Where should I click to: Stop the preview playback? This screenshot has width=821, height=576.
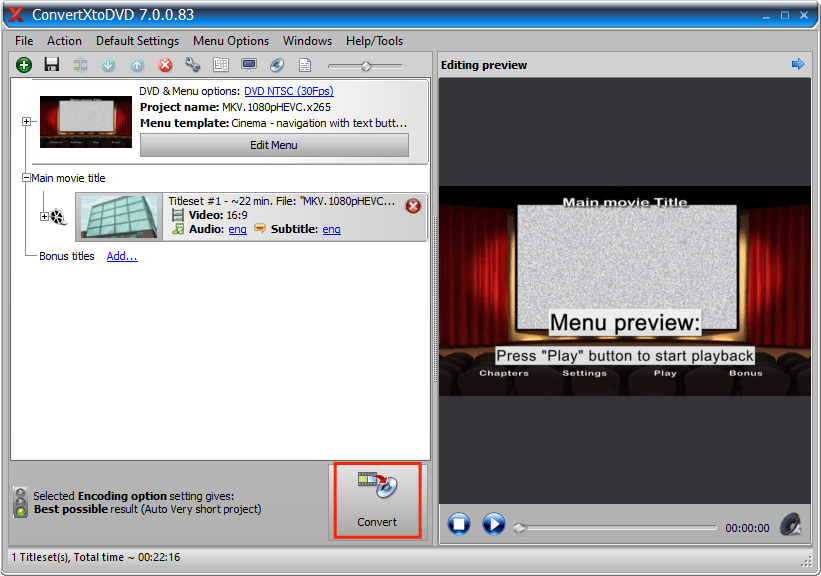458,523
